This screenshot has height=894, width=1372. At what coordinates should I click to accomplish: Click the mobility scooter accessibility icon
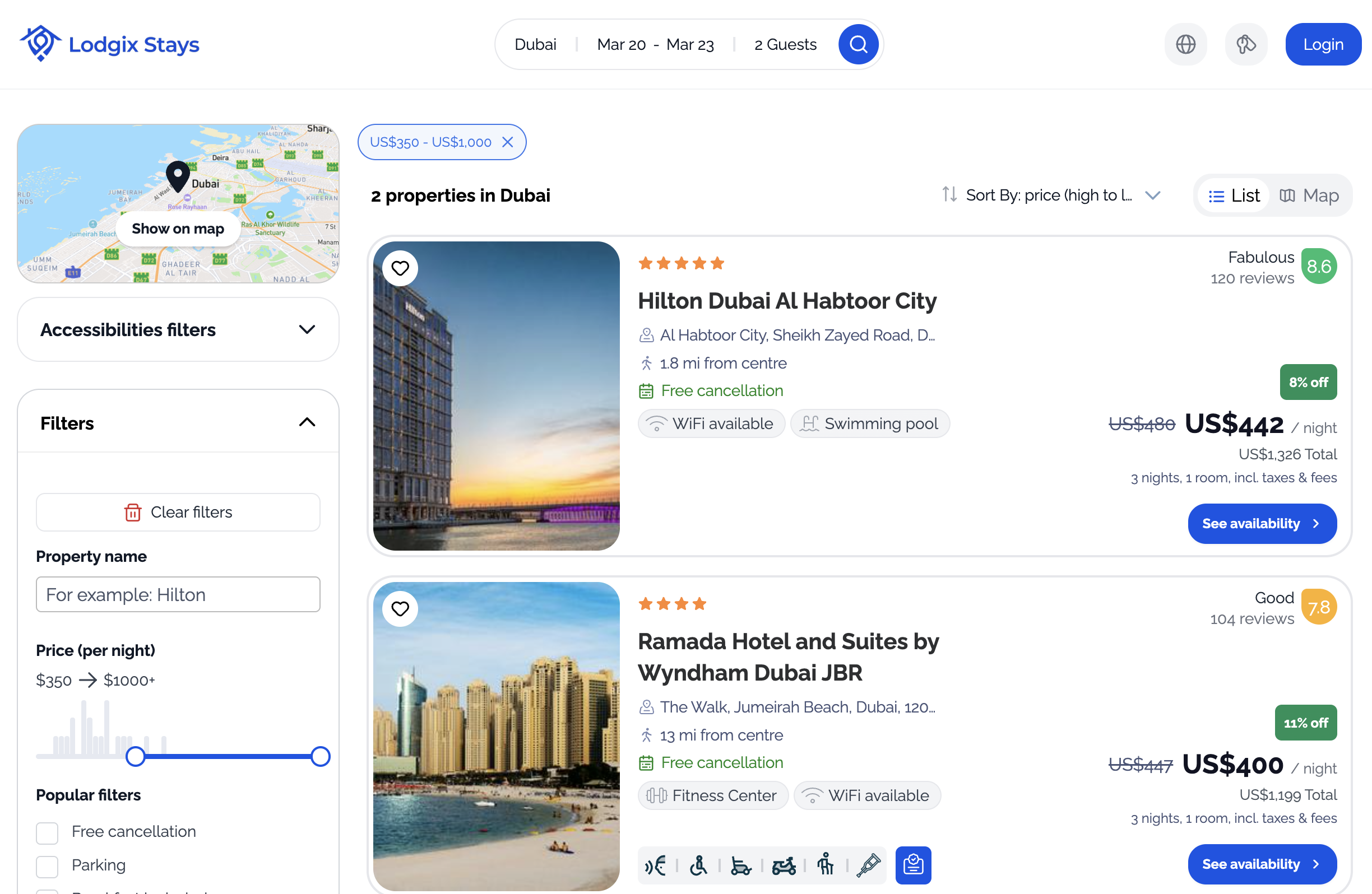click(784, 865)
